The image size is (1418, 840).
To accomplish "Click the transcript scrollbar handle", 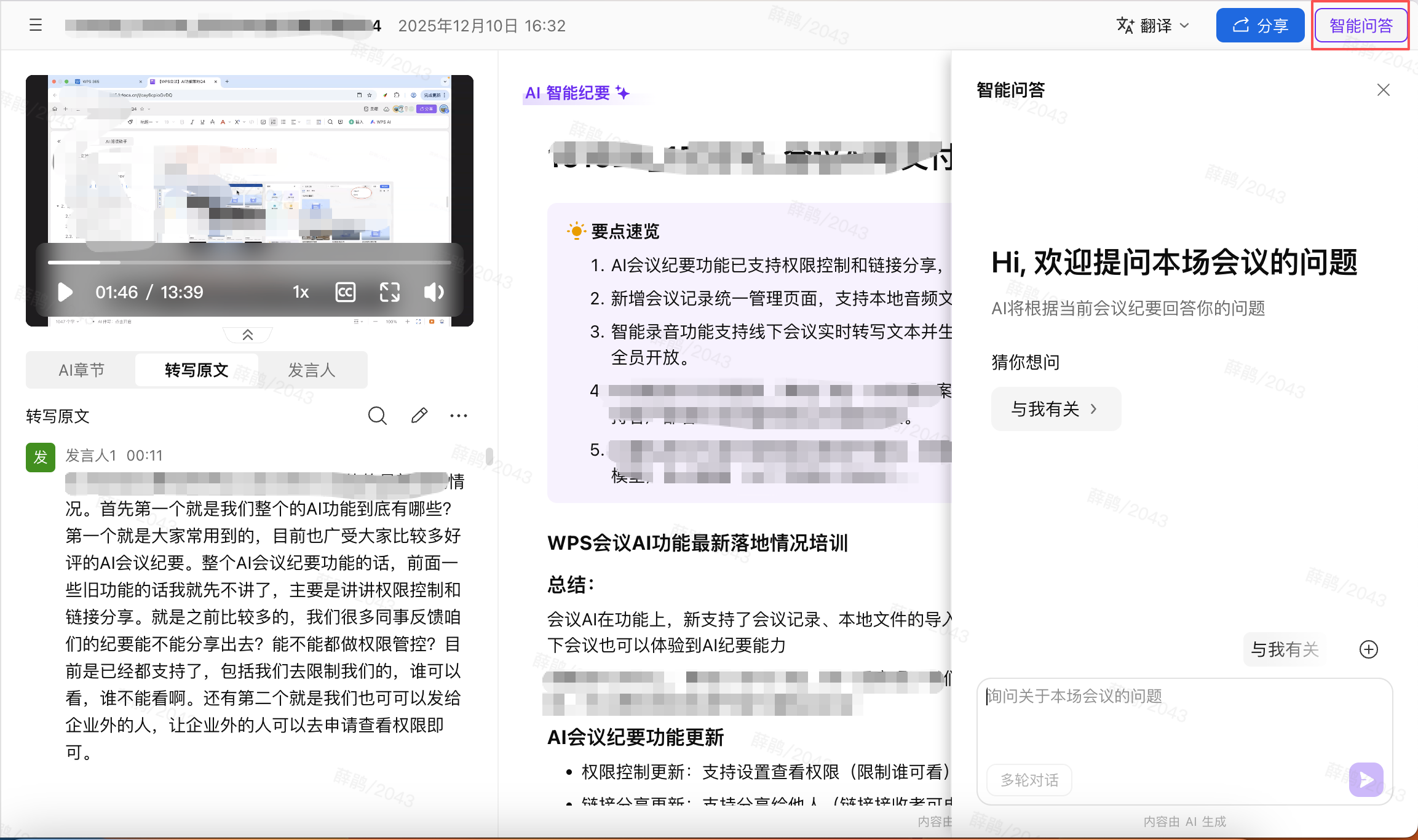I will pyautogui.click(x=489, y=456).
